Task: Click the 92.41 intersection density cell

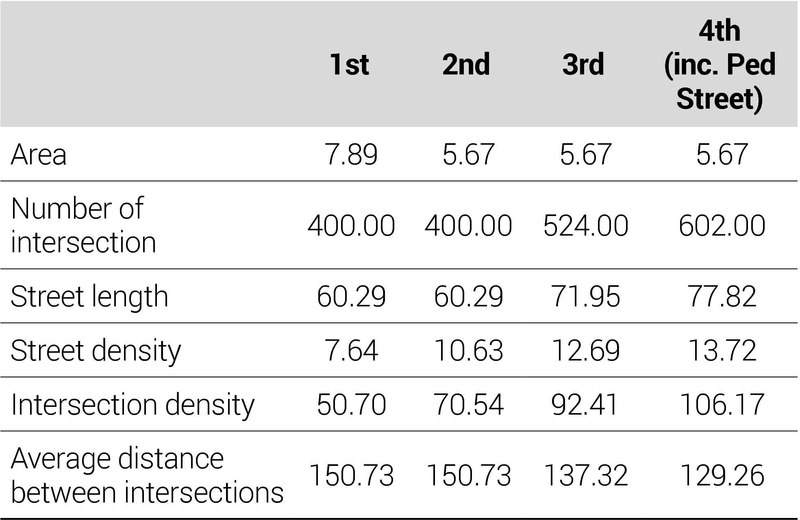Action: click(582, 405)
